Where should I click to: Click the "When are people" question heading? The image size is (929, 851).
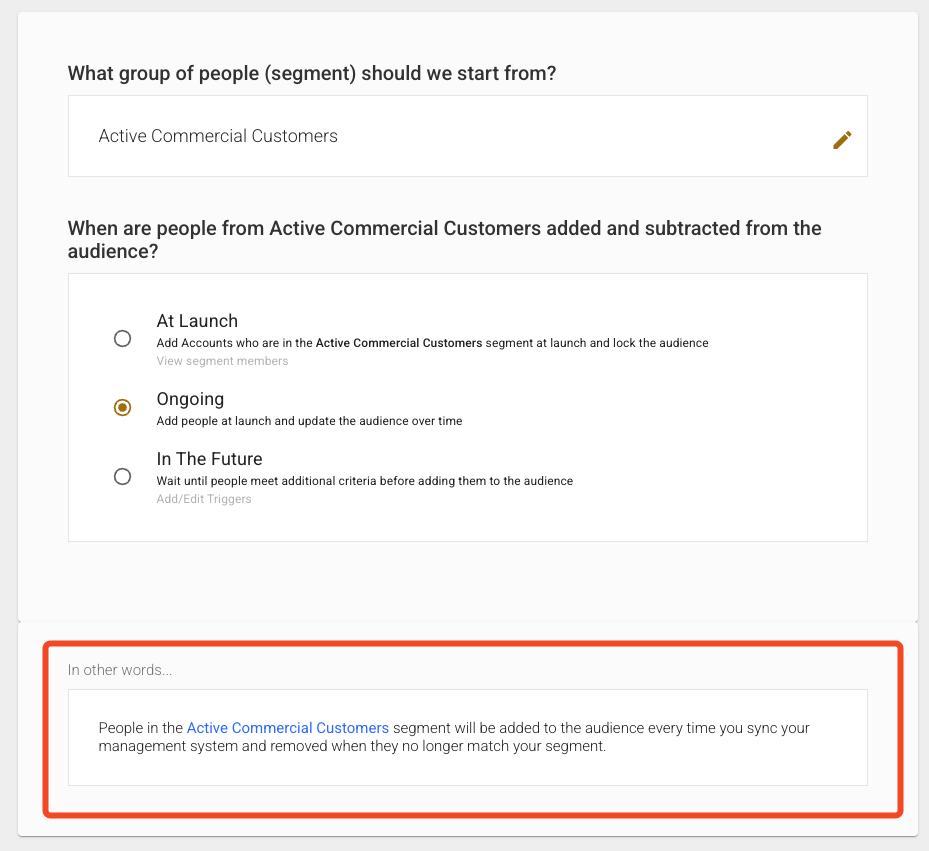444,228
